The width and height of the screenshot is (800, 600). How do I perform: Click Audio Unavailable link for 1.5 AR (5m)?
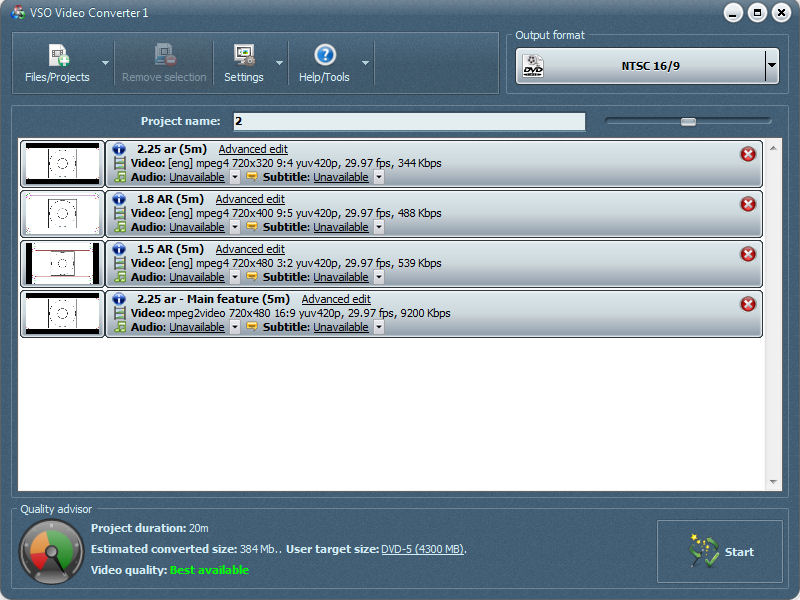pyautogui.click(x=197, y=277)
